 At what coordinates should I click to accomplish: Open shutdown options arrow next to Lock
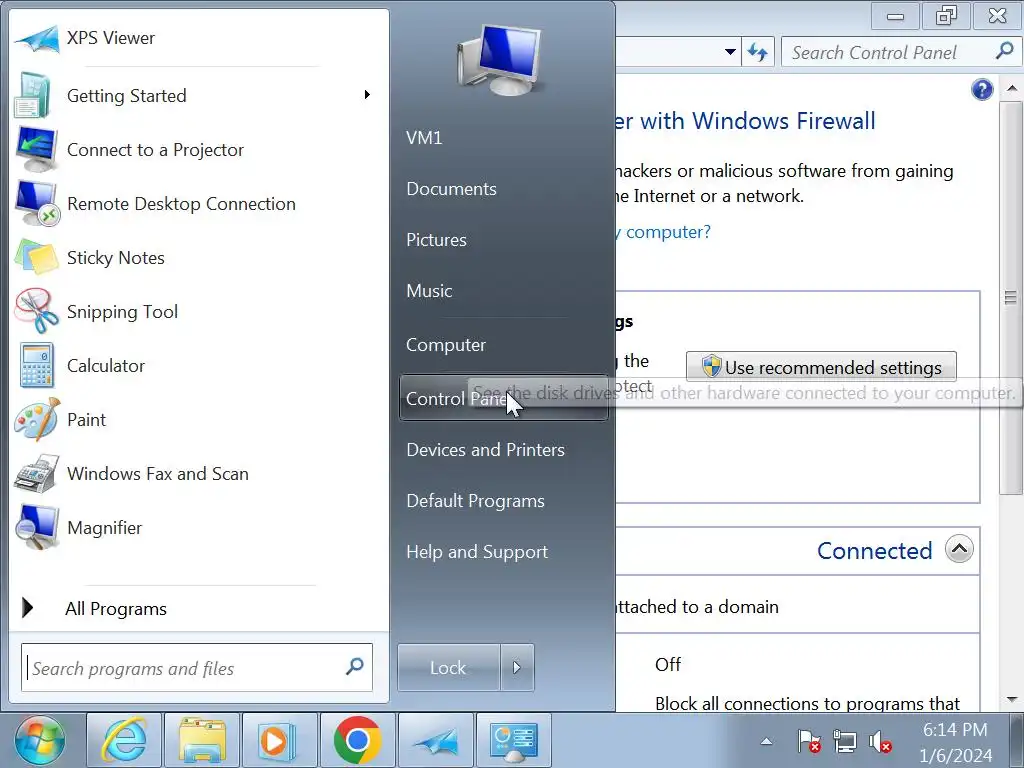click(517, 667)
